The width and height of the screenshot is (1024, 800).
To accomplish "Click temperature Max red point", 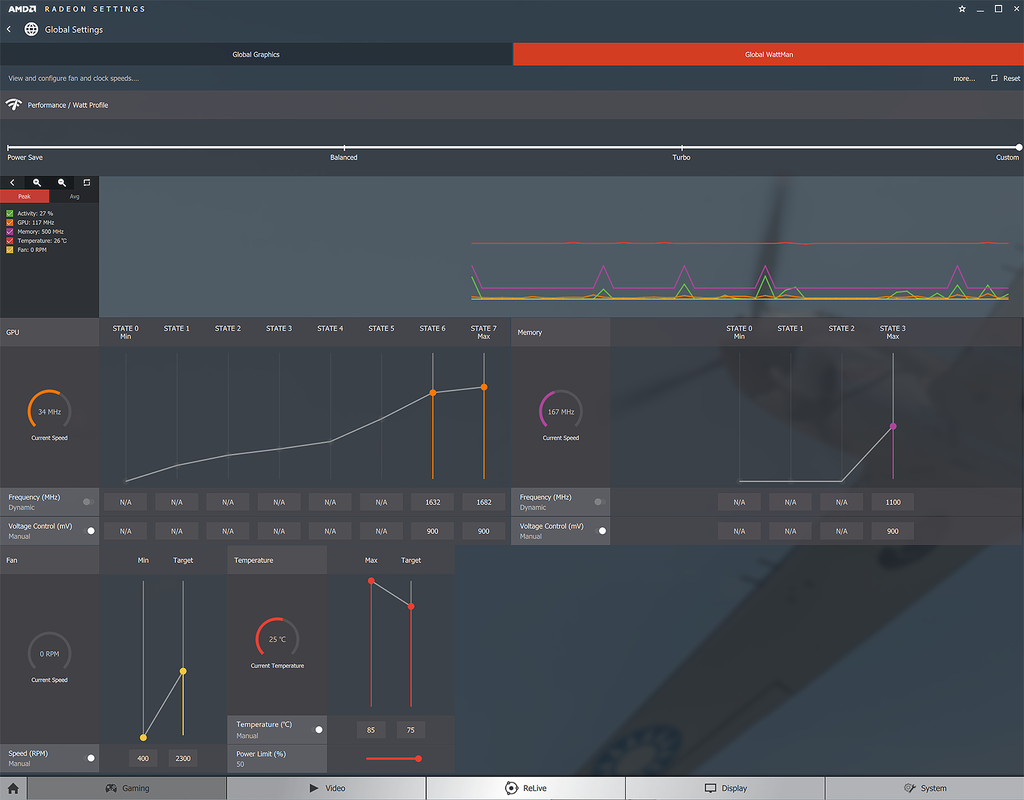I will tap(371, 581).
